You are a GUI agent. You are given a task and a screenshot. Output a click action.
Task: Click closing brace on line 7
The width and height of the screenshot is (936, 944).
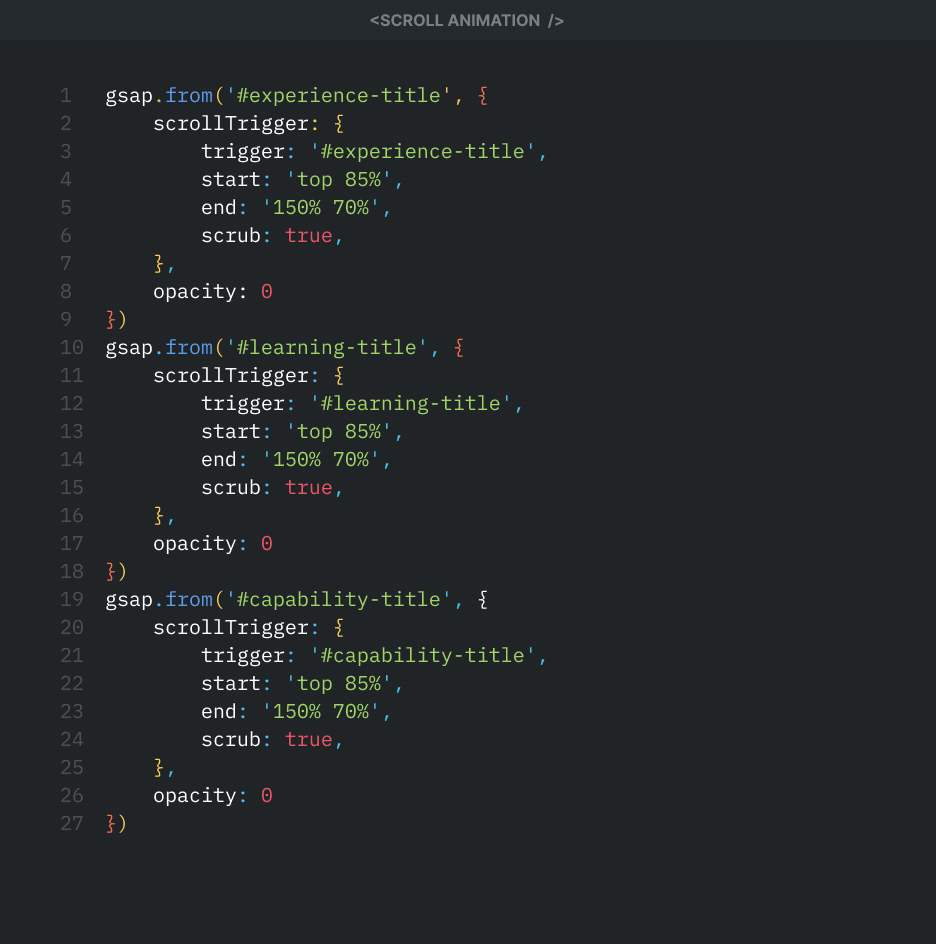coord(158,264)
